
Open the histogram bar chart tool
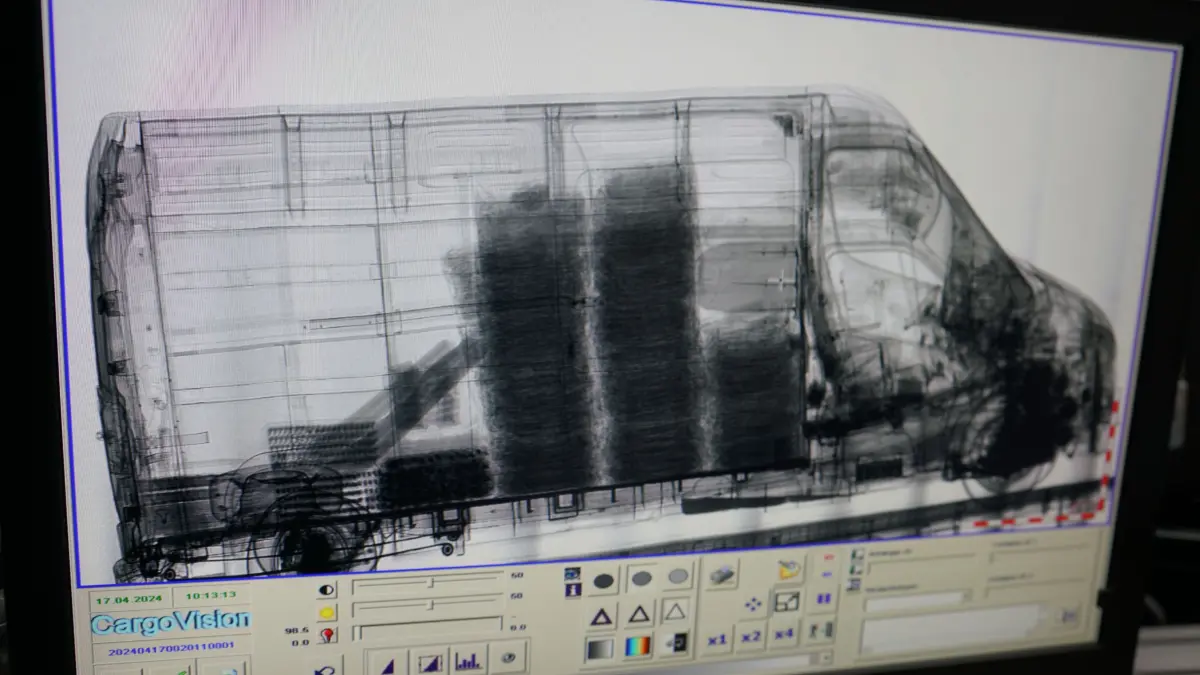coord(468,660)
